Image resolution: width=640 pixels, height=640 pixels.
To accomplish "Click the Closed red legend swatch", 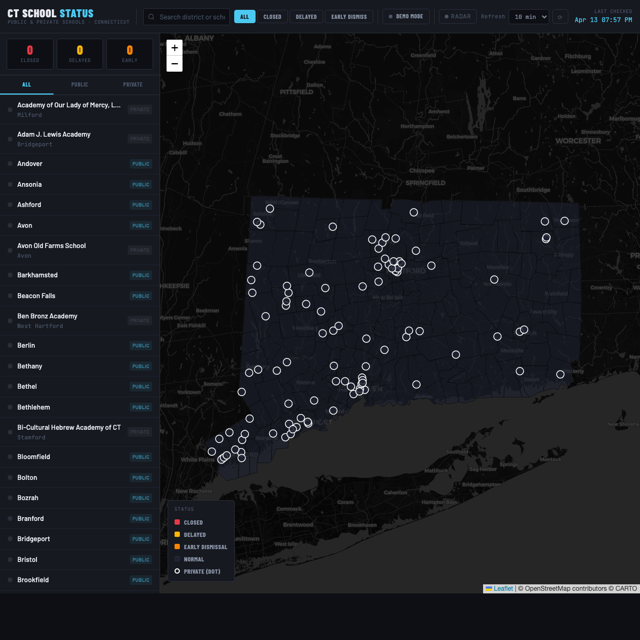I will [177, 522].
